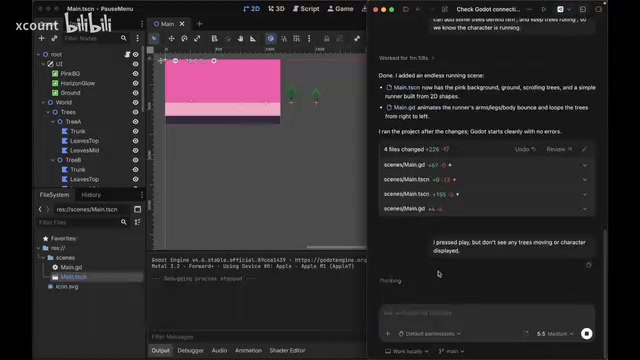Open Default permissions dropdown
Image resolution: width=640 pixels, height=360 pixels.
[430, 334]
